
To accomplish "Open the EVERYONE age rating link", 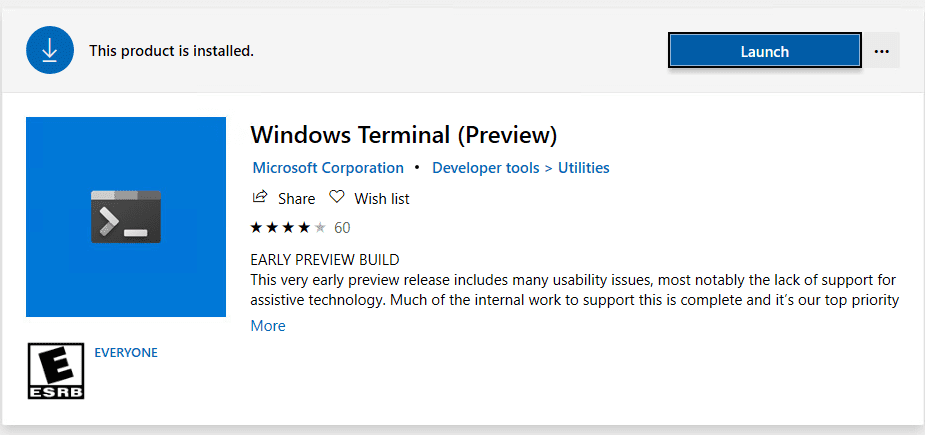I will (126, 352).
